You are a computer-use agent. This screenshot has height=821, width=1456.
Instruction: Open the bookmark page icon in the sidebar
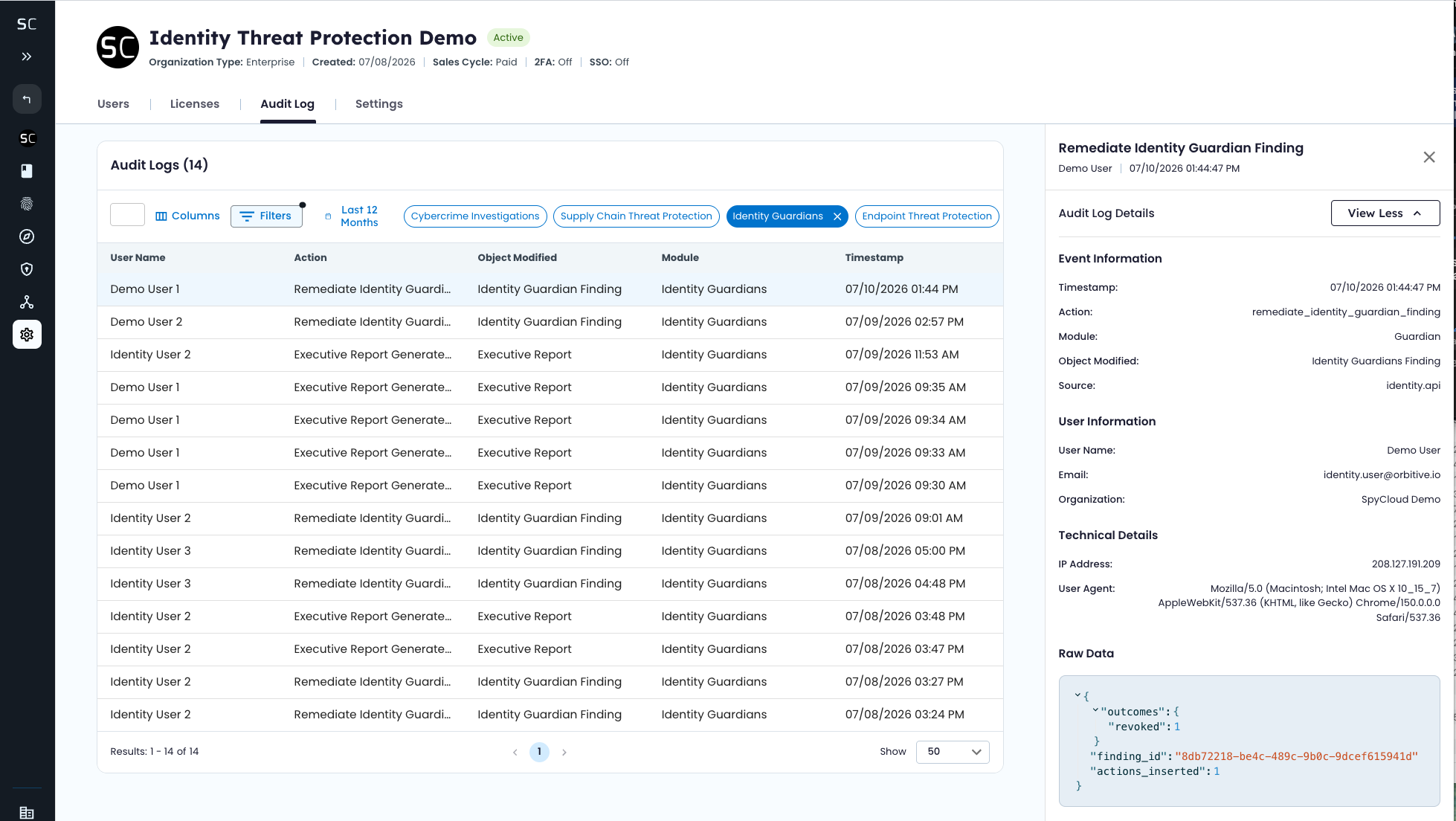27,171
